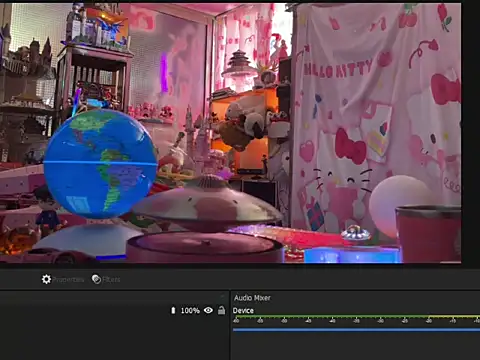The image size is (480, 360).
Task: Click the battery level icon
Action: coord(173,310)
